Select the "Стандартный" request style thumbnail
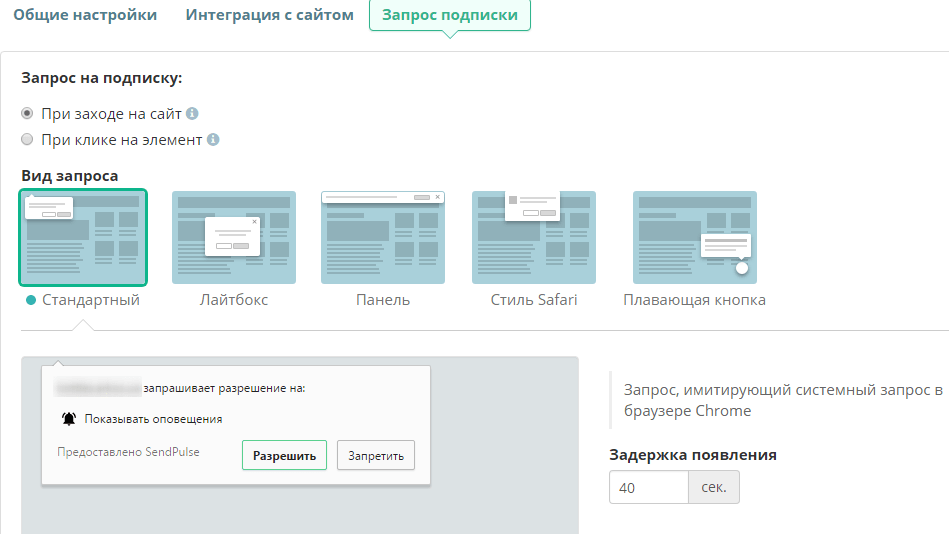 pos(83,238)
